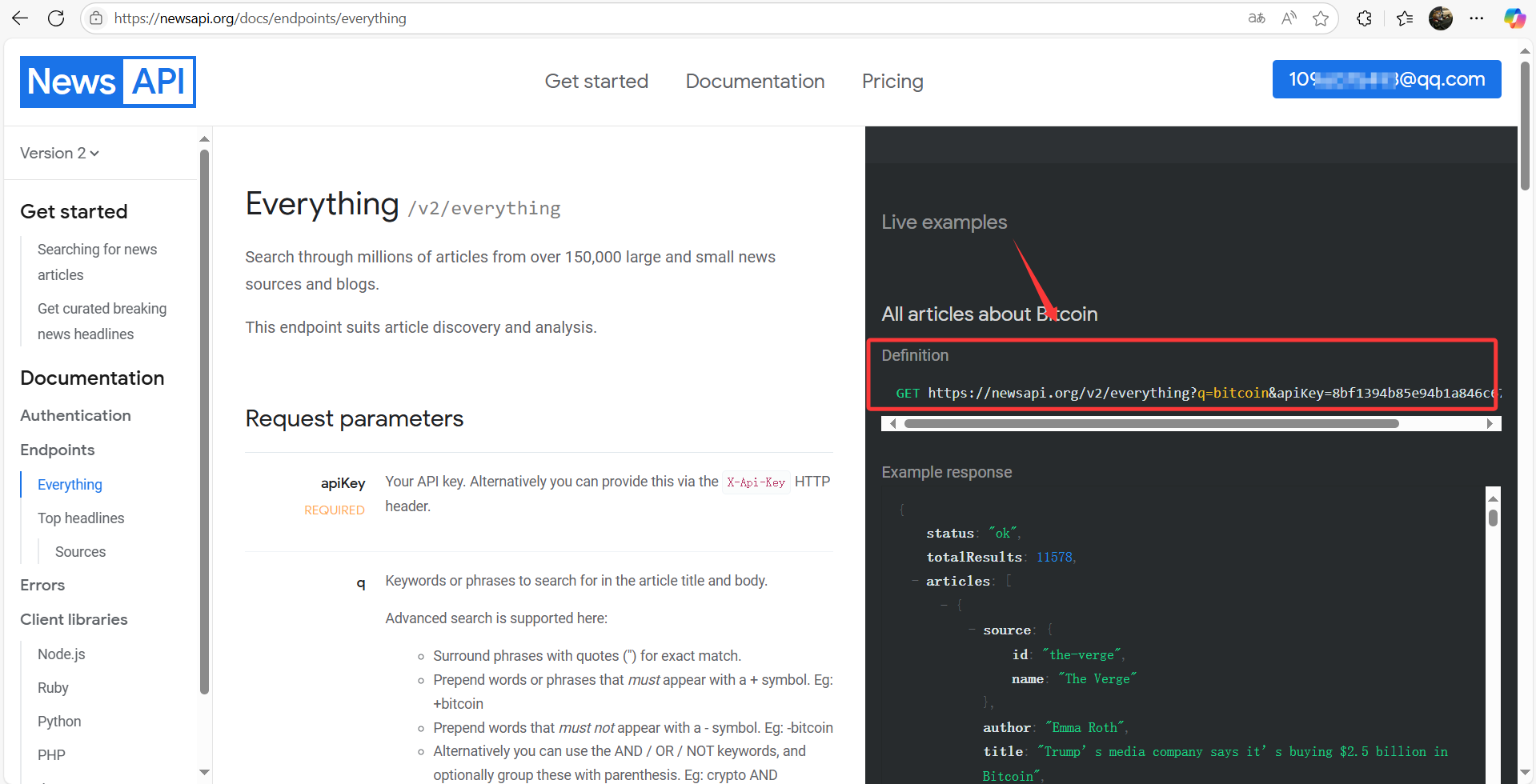Go to Pricing in top navigation
The height and width of the screenshot is (784, 1536).
point(892,82)
